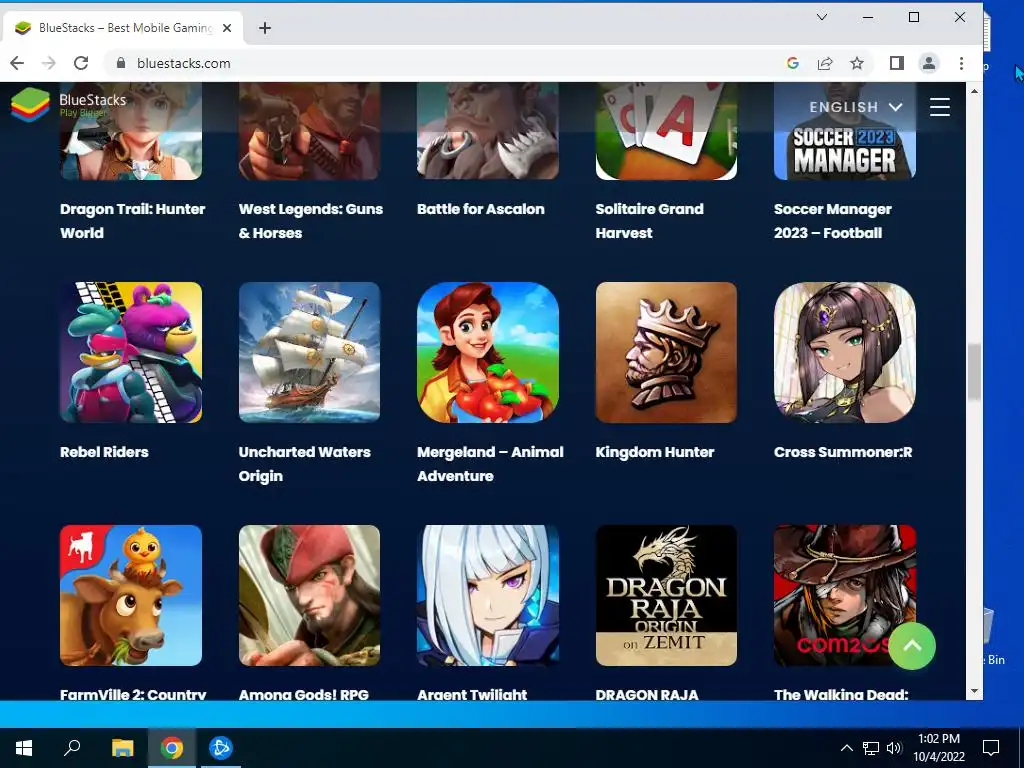Open the FarmVille 2 cow icon
The image size is (1024, 768).
(x=131, y=596)
